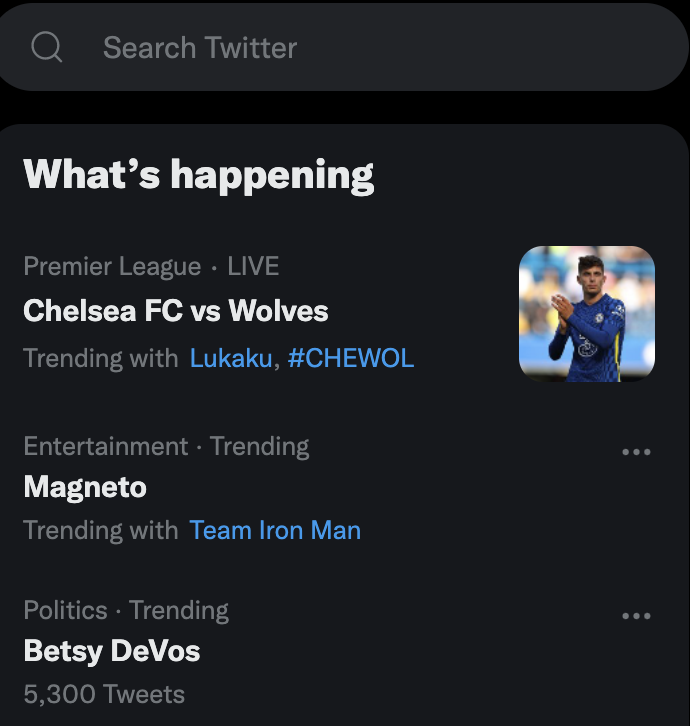Click the LIVE indicator beside Premier League
The width and height of the screenshot is (690, 726).
tap(253, 266)
